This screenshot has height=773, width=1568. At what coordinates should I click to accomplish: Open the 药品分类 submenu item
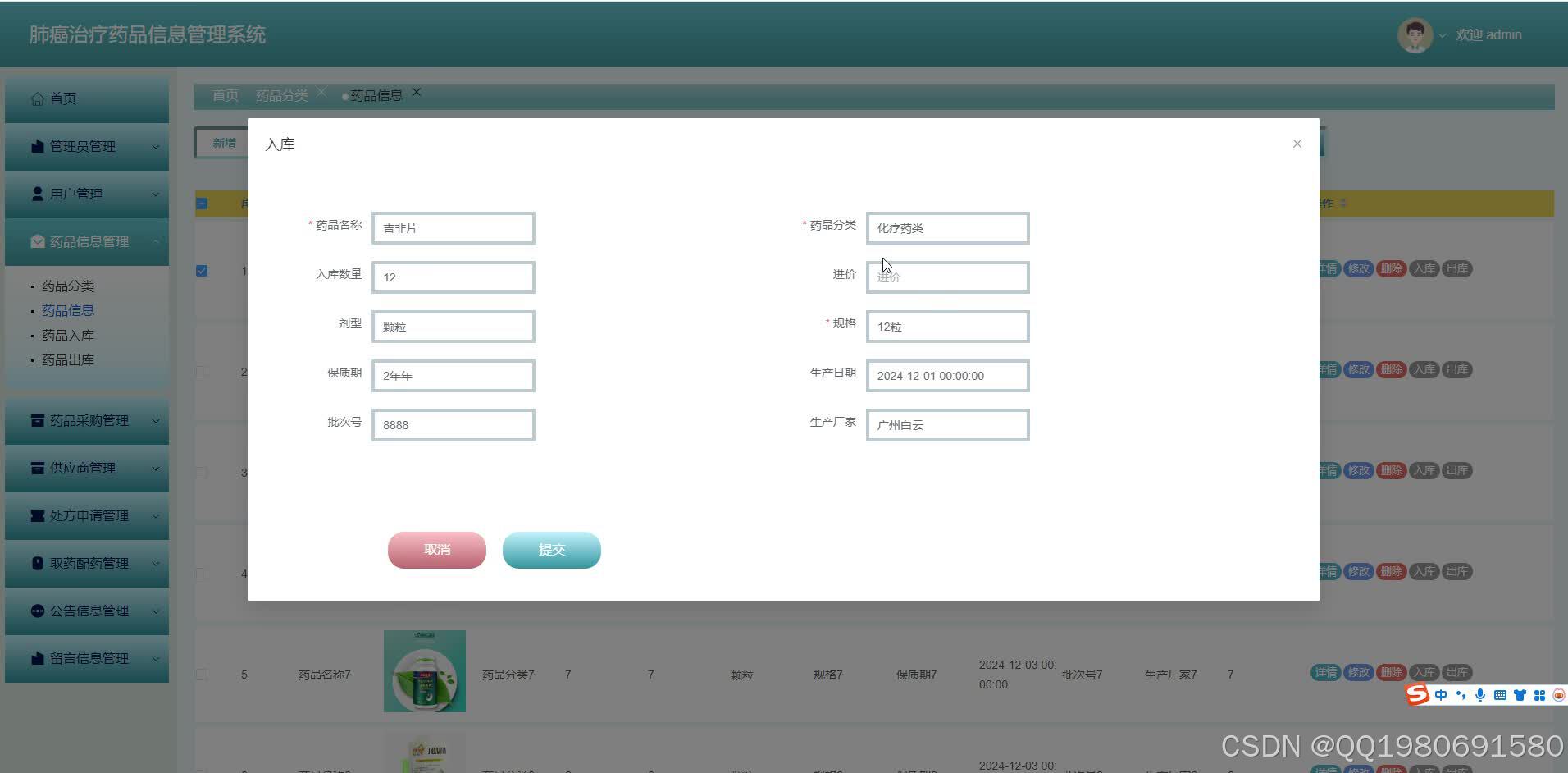68,286
